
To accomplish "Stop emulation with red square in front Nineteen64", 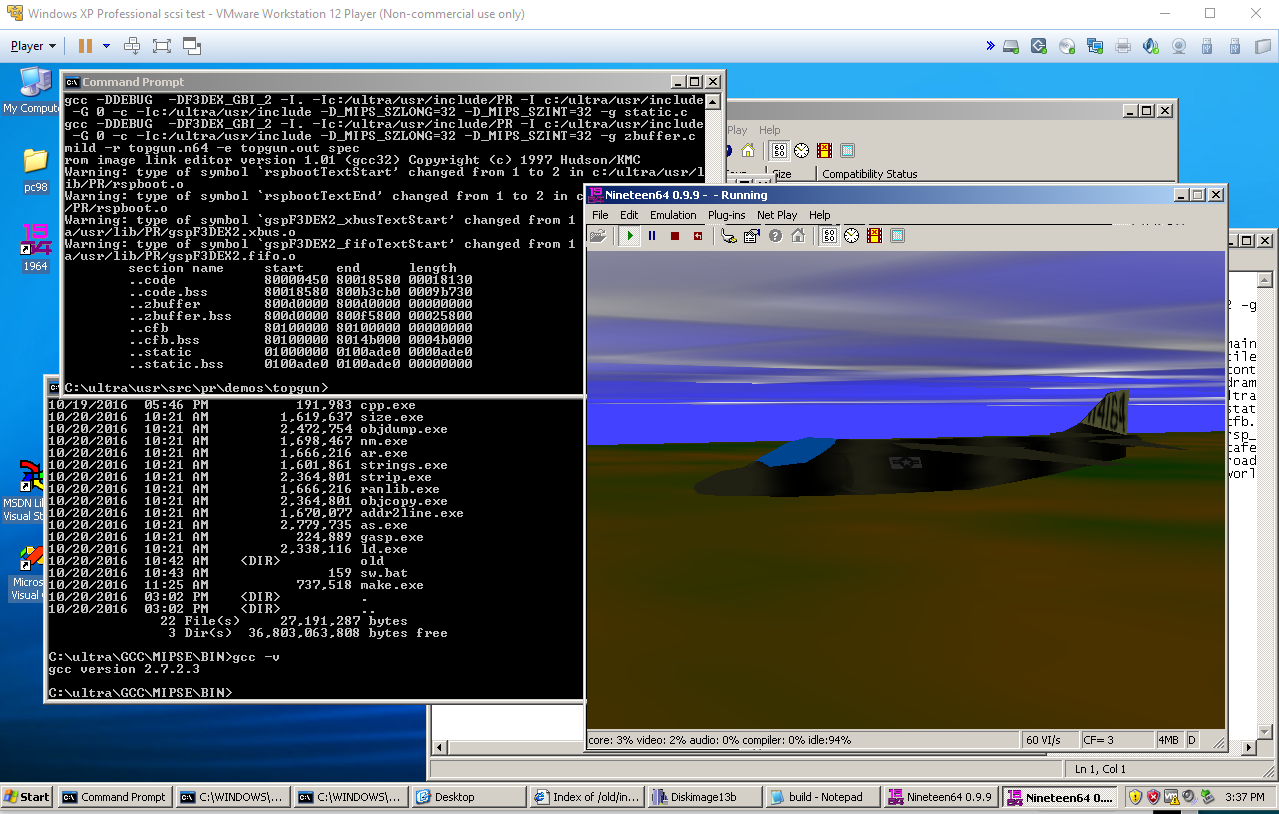I will (x=675, y=236).
